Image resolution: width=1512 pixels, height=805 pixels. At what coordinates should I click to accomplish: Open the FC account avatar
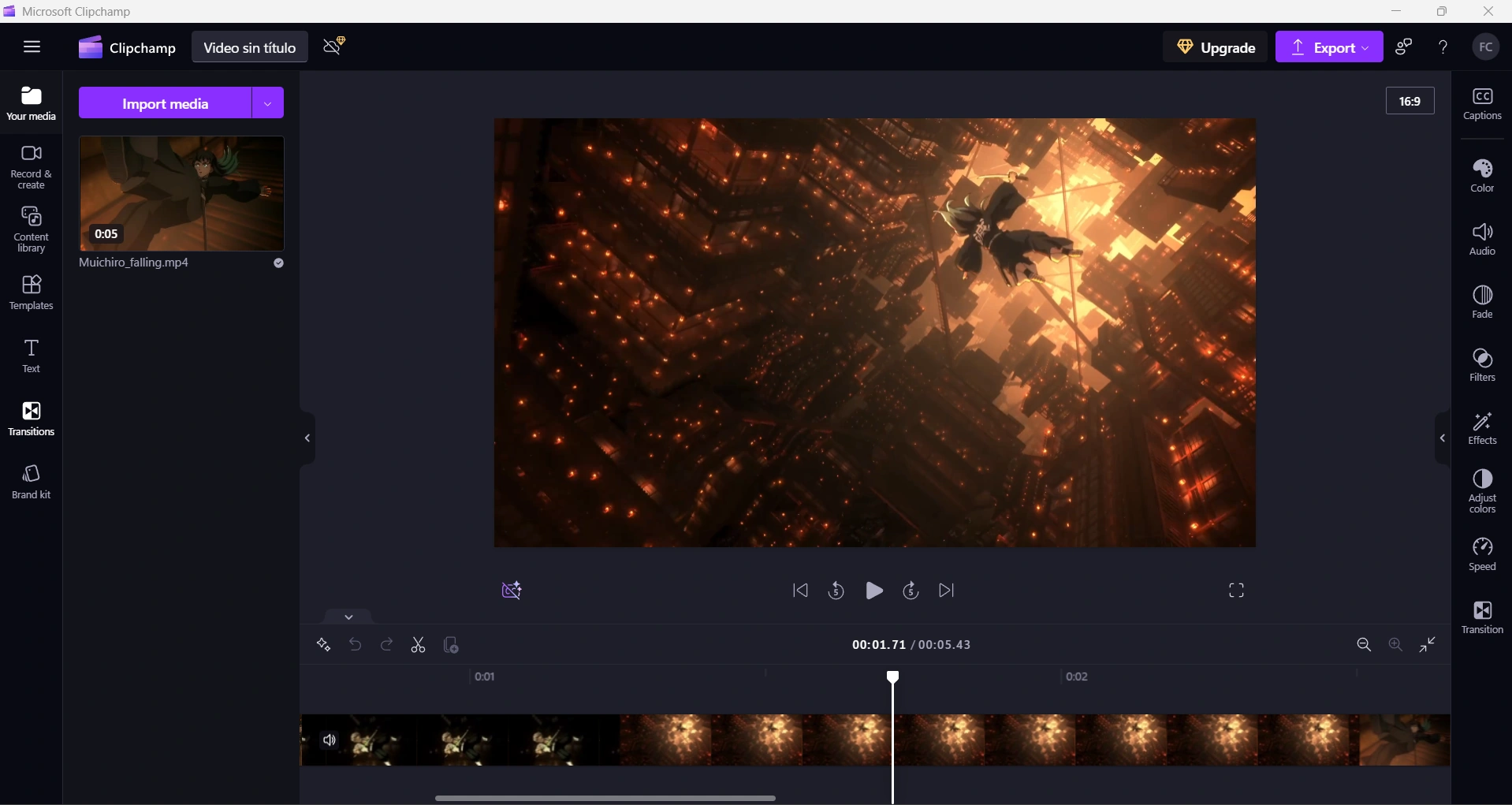[x=1486, y=47]
